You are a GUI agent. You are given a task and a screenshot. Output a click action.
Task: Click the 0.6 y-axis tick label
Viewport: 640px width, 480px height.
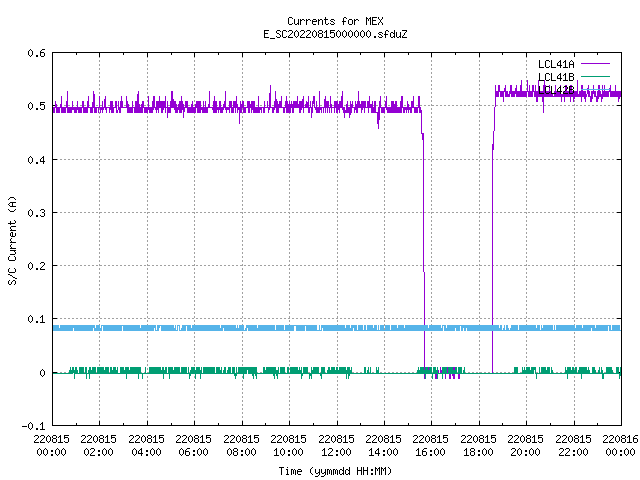click(x=36, y=53)
